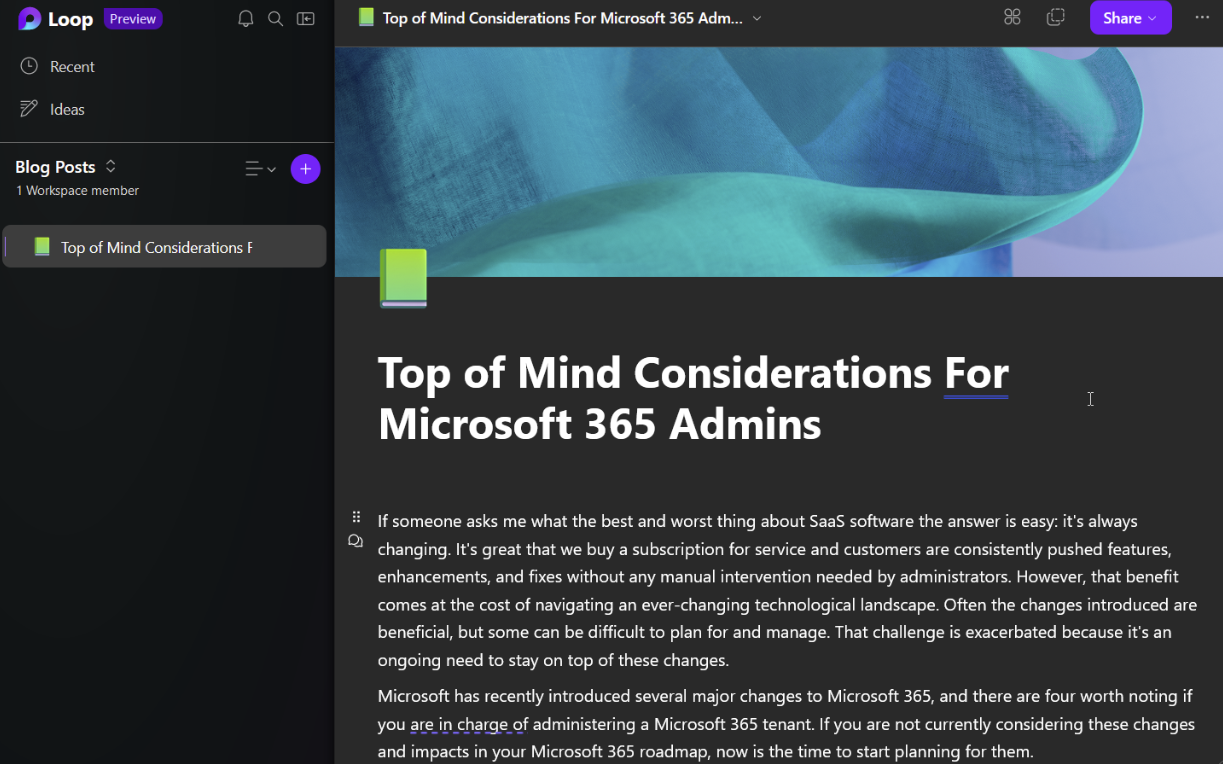Open the Loop components icon in header
Image resolution: width=1223 pixels, height=764 pixels.
coord(1012,17)
